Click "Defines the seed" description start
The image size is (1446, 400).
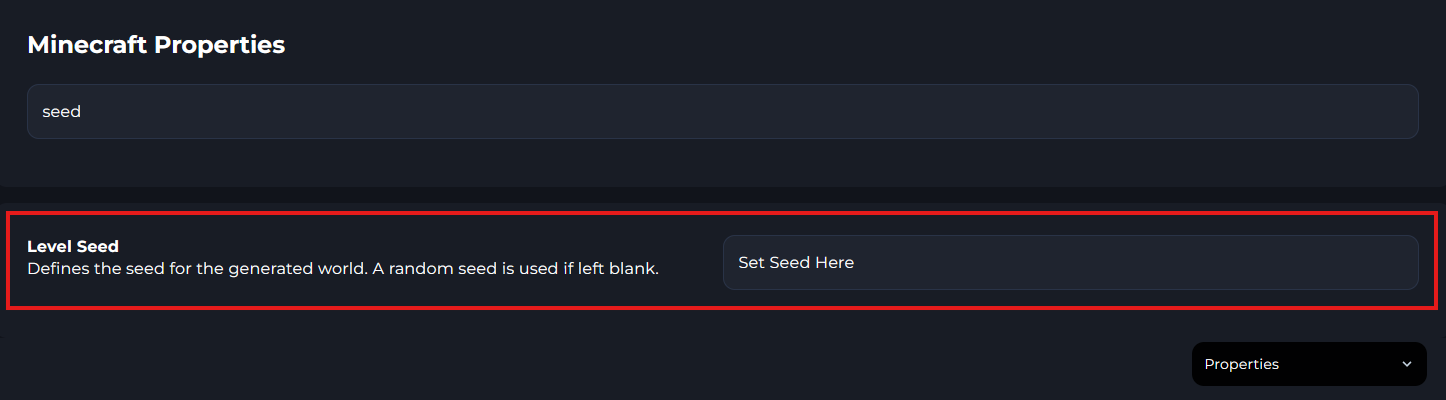click(x=84, y=269)
